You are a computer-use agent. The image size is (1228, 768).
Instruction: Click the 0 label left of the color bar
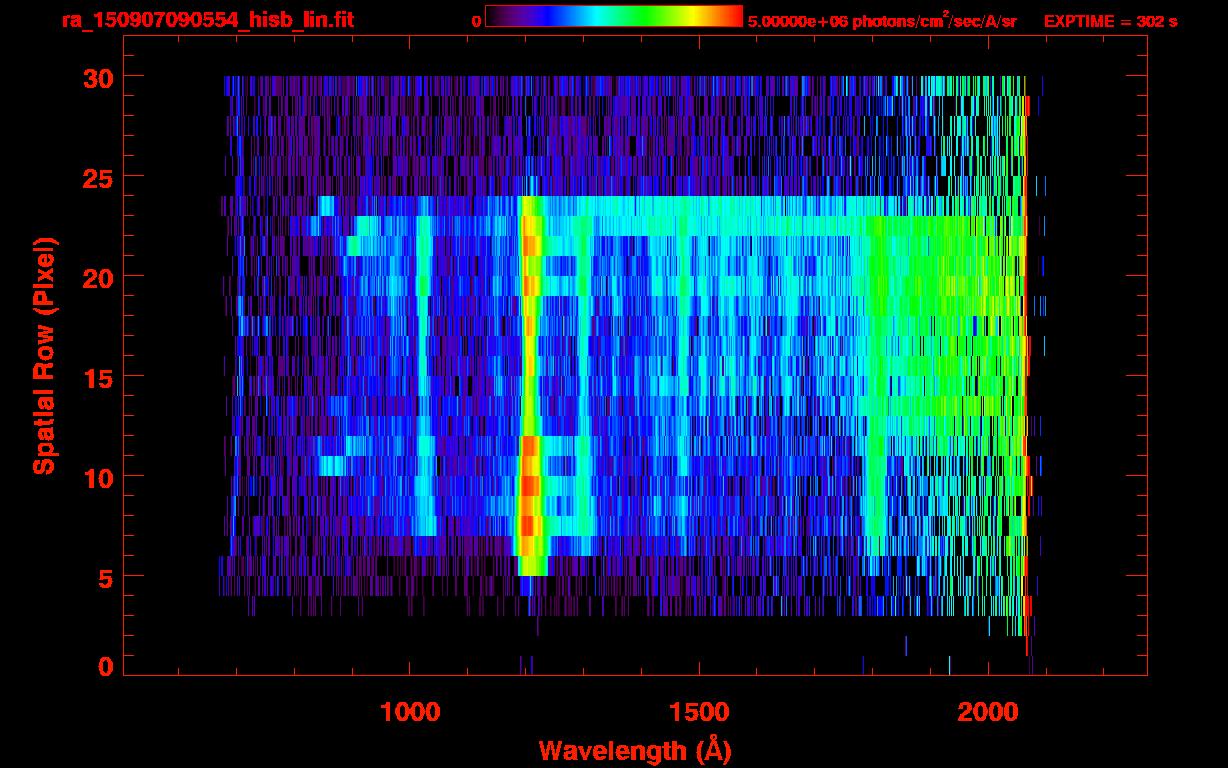coord(476,21)
